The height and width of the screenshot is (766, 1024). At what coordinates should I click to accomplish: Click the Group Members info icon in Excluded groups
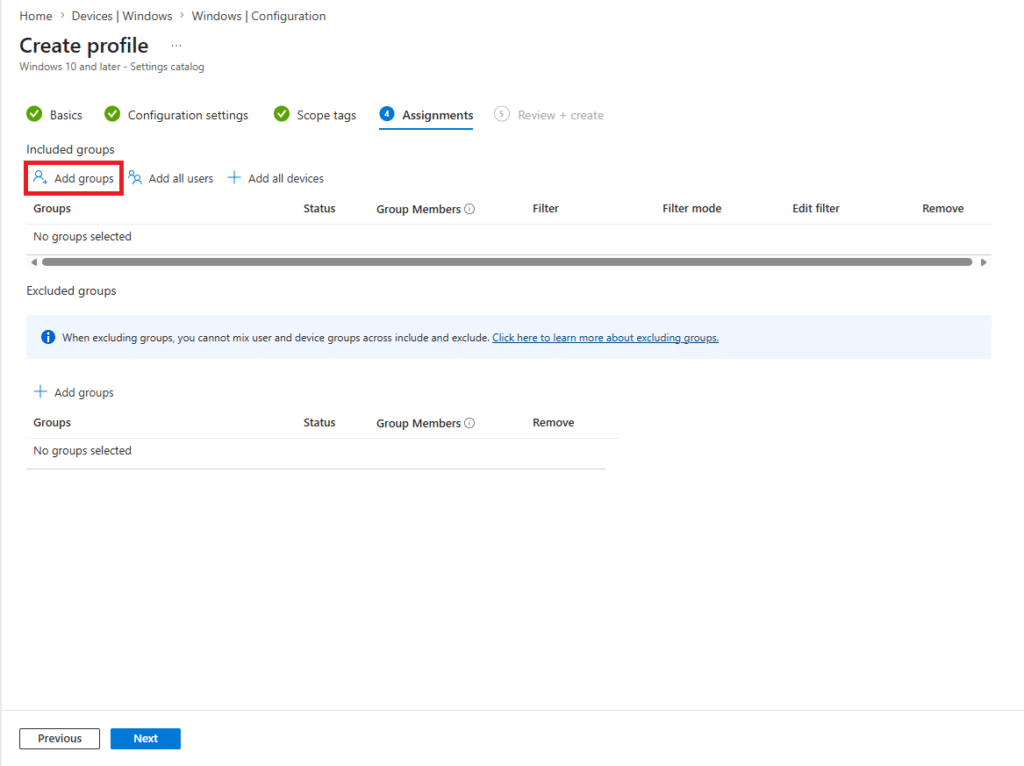(x=470, y=423)
